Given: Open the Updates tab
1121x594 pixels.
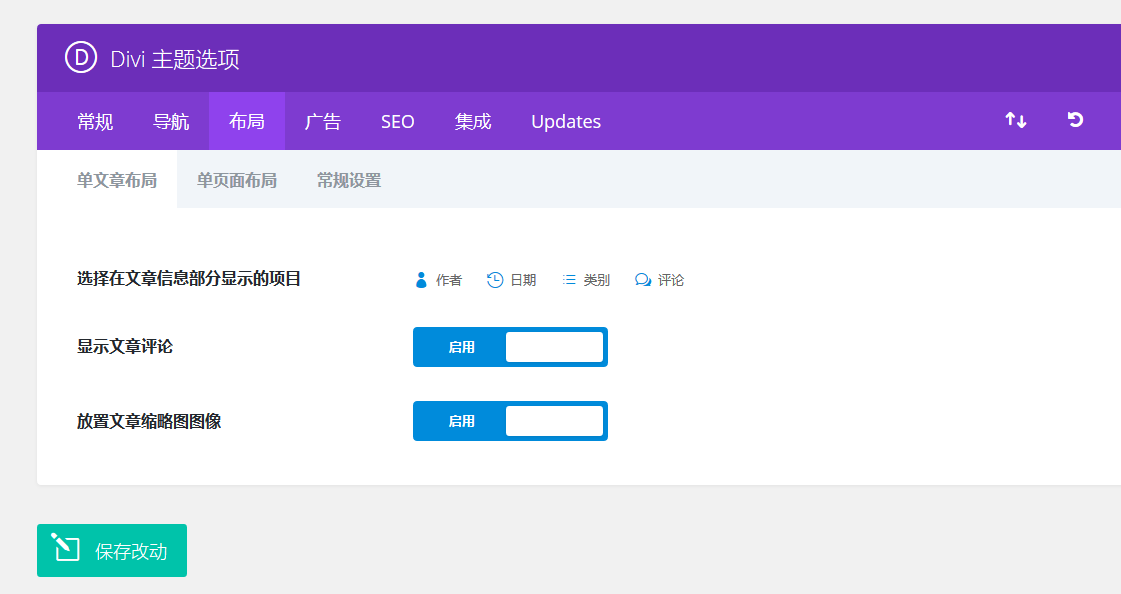Looking at the screenshot, I should click(566, 122).
